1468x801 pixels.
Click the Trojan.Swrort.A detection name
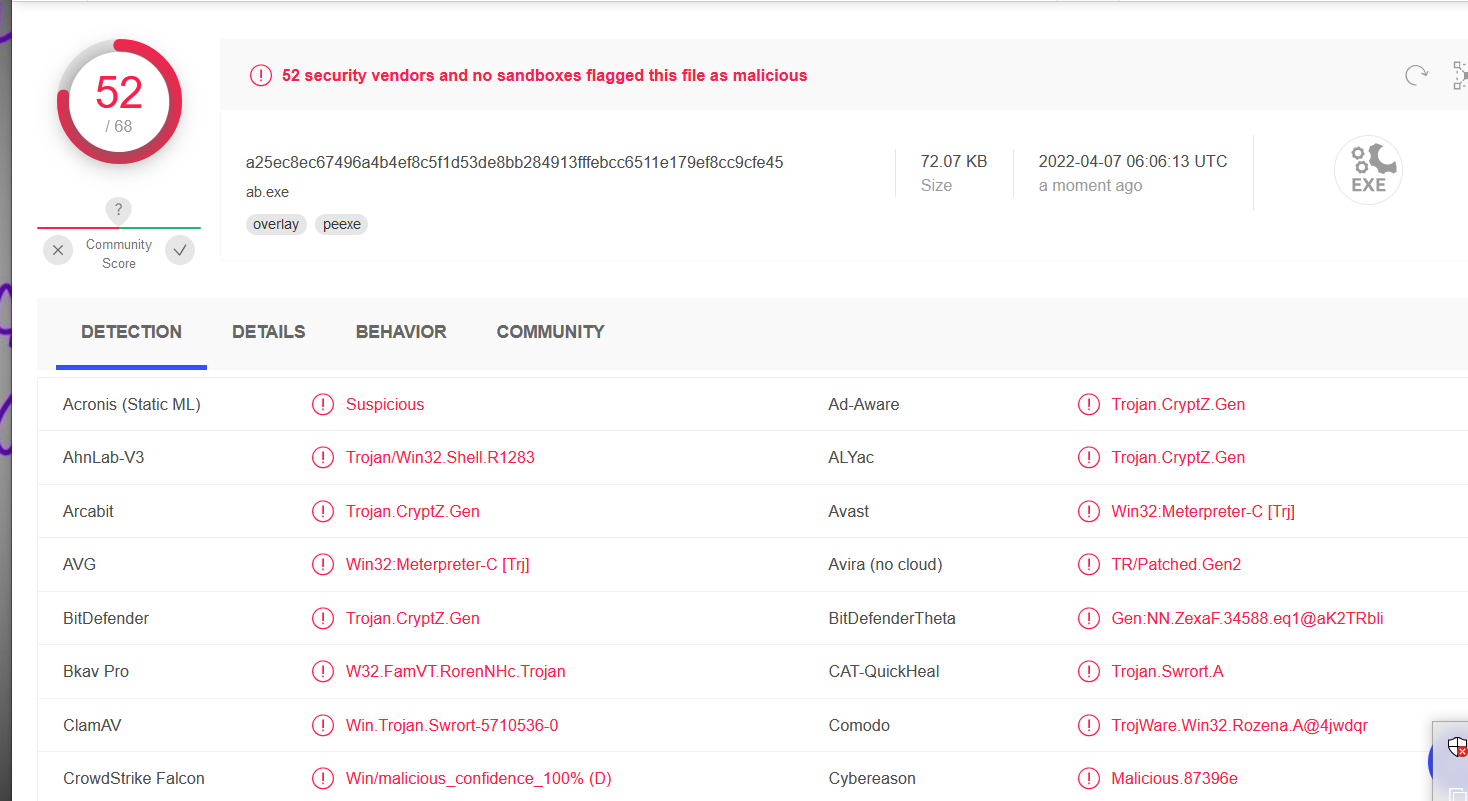[x=1168, y=671]
